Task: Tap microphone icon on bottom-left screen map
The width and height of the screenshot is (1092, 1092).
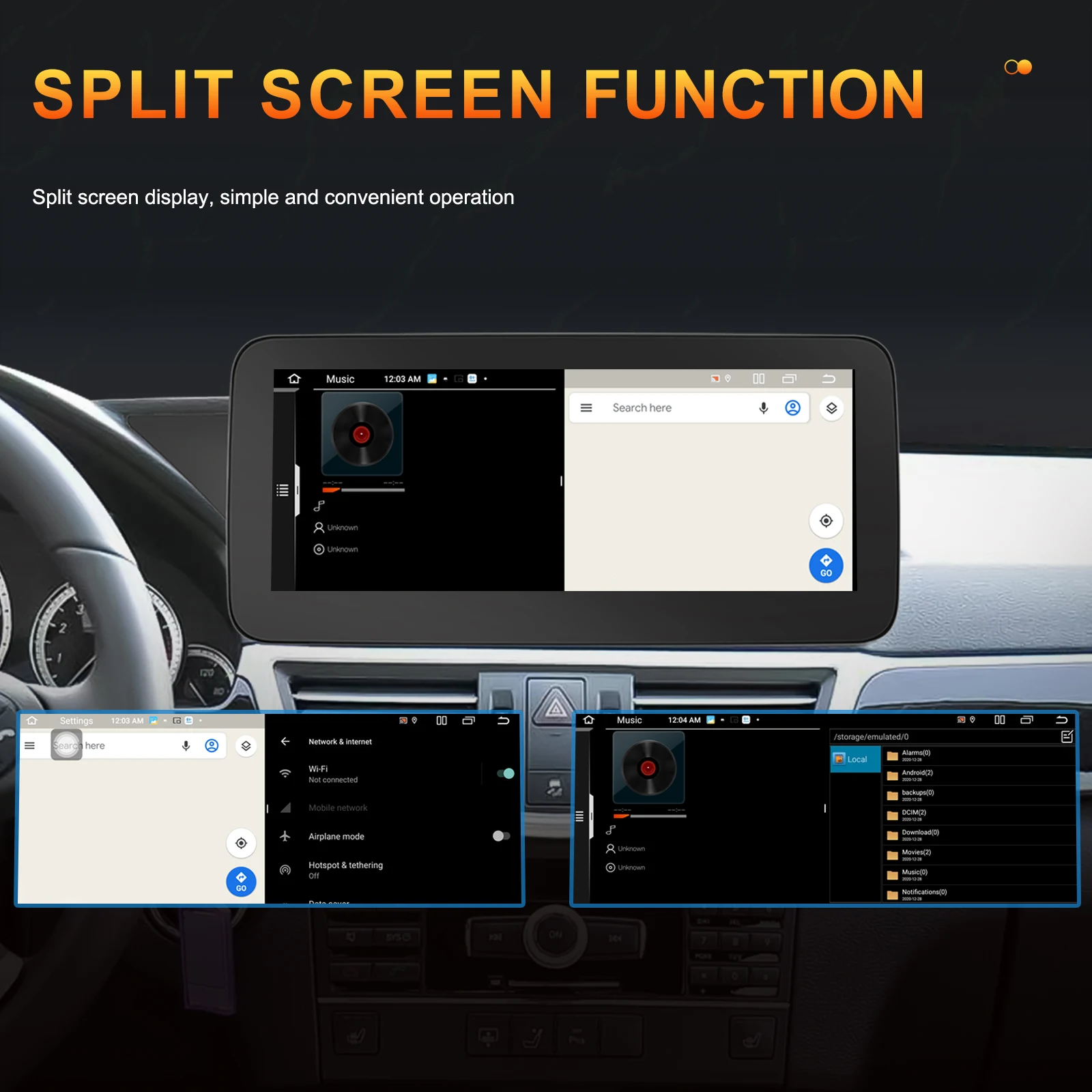Action: [x=186, y=746]
